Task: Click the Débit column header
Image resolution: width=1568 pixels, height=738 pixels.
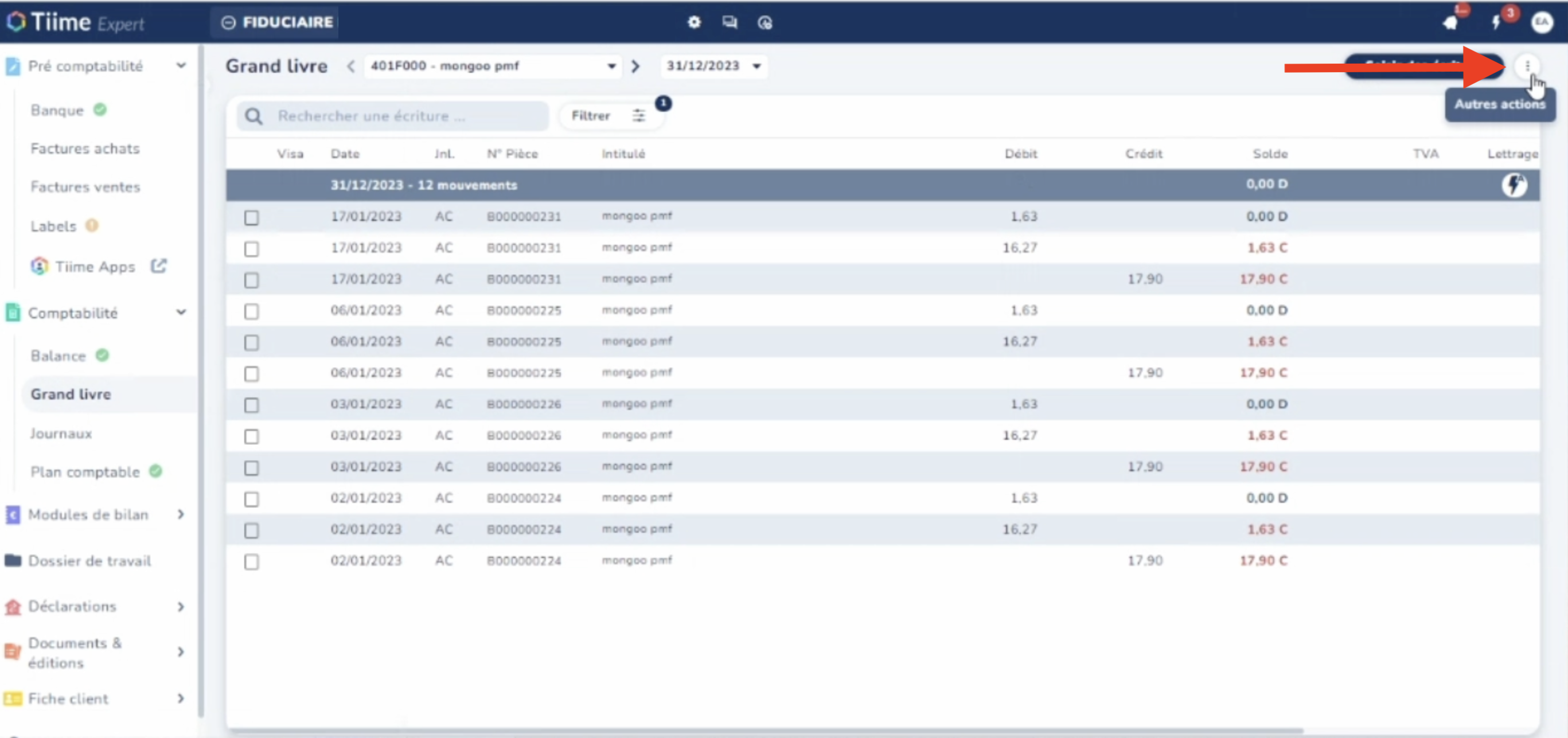Action: (x=1021, y=154)
